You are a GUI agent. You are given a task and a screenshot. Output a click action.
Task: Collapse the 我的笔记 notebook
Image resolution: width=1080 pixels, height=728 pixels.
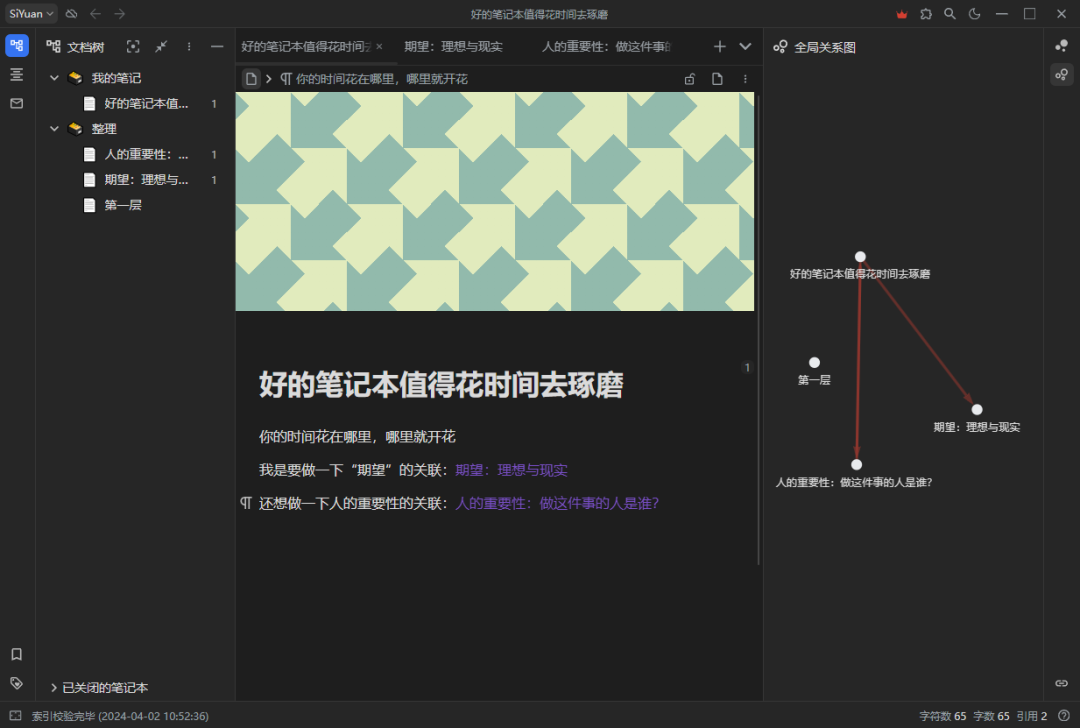(x=54, y=77)
